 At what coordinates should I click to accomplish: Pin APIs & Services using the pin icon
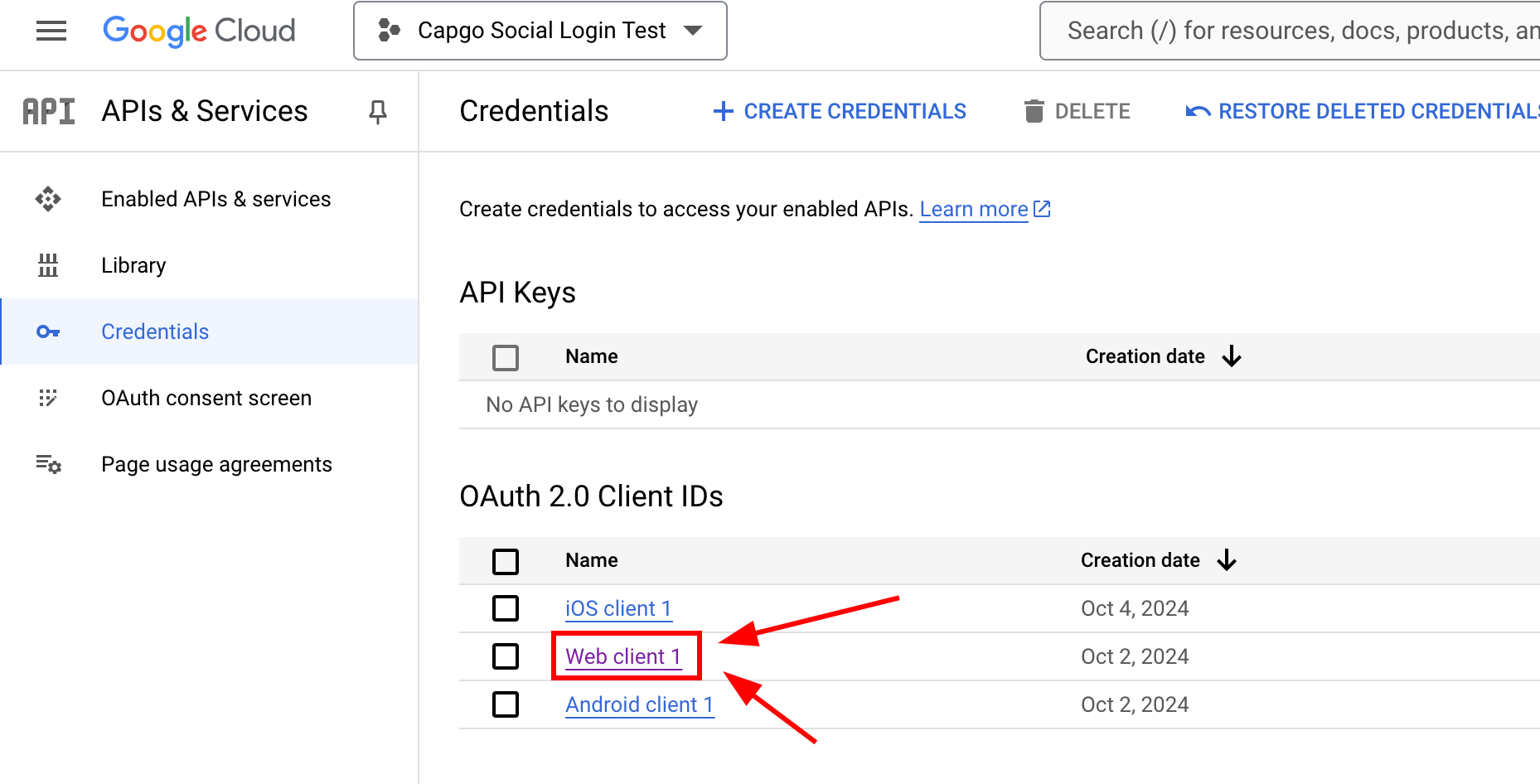377,112
